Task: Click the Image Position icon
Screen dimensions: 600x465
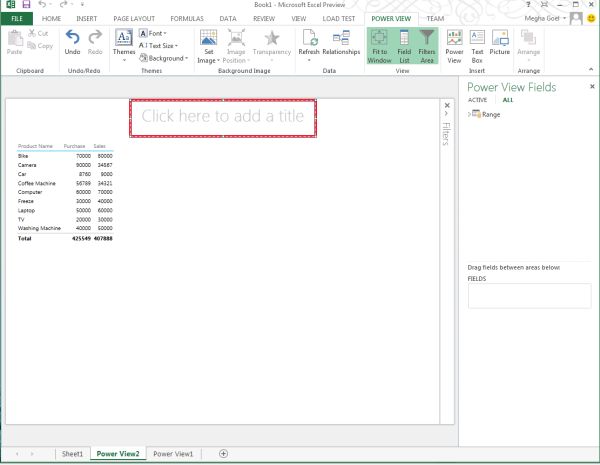Action: 236,38
